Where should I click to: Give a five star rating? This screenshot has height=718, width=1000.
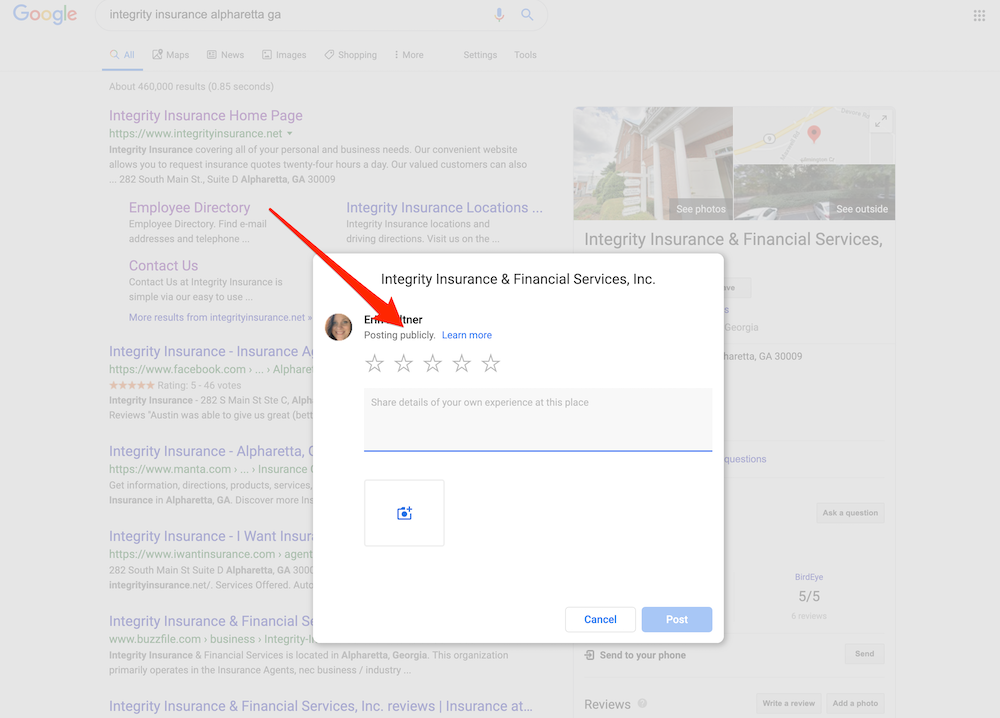pyautogui.click(x=490, y=363)
